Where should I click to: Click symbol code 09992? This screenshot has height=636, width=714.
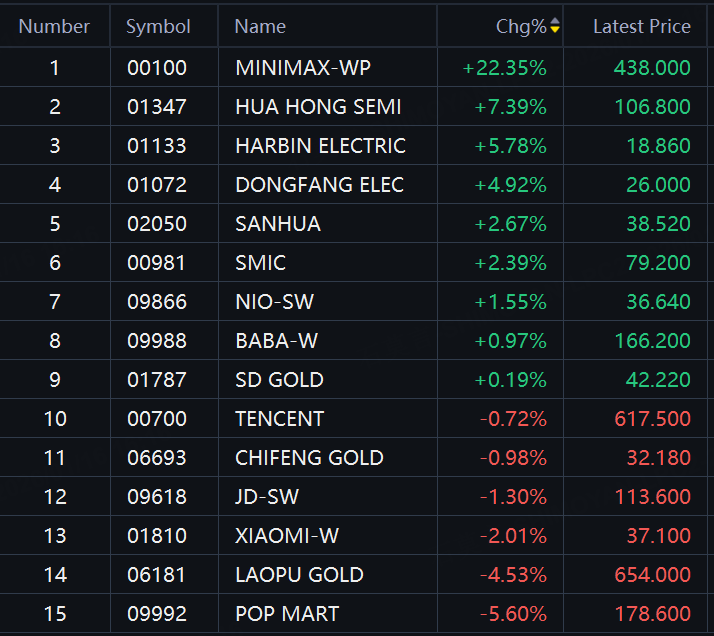point(157,614)
